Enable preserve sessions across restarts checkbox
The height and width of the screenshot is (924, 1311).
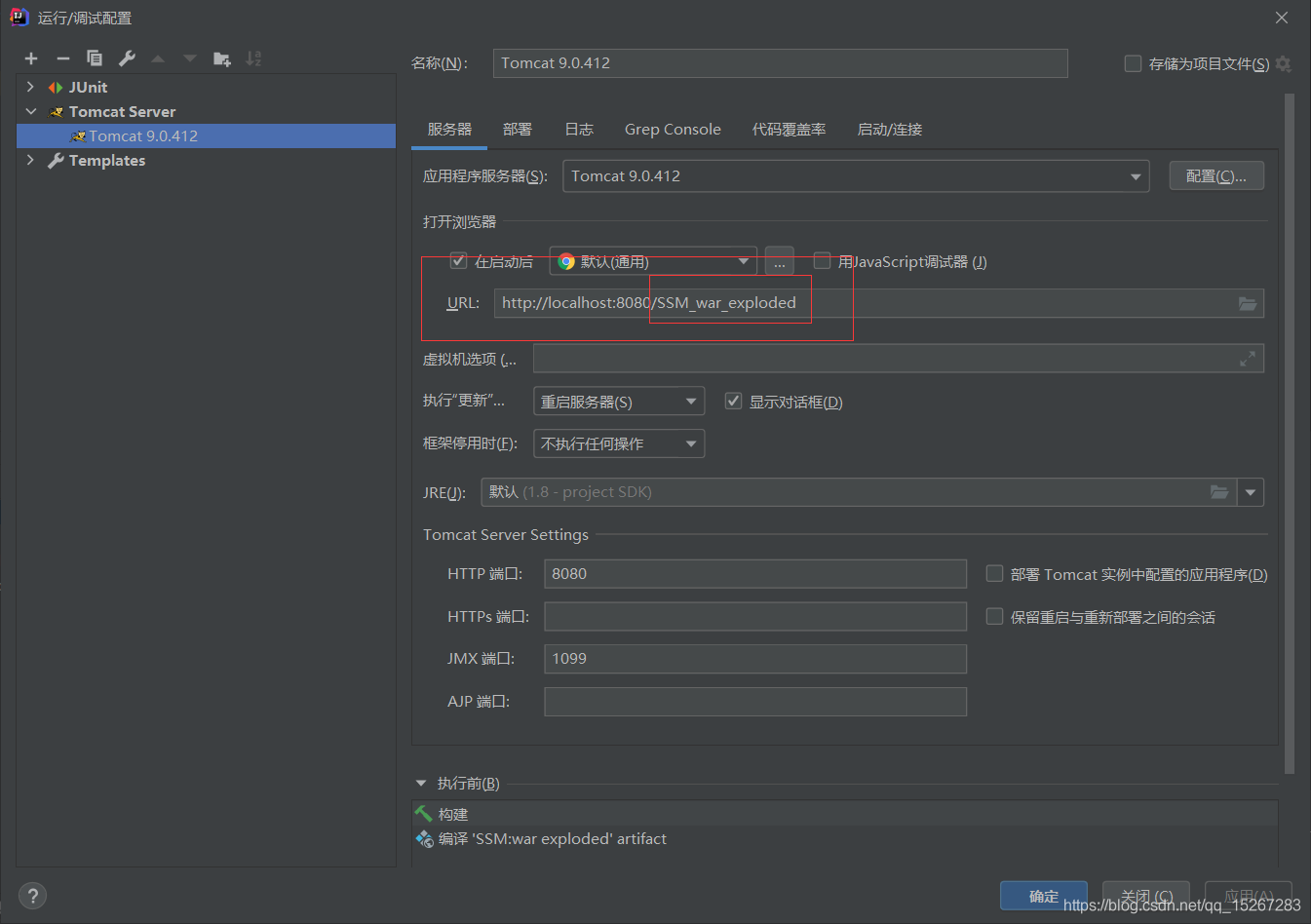pyautogui.click(x=994, y=616)
